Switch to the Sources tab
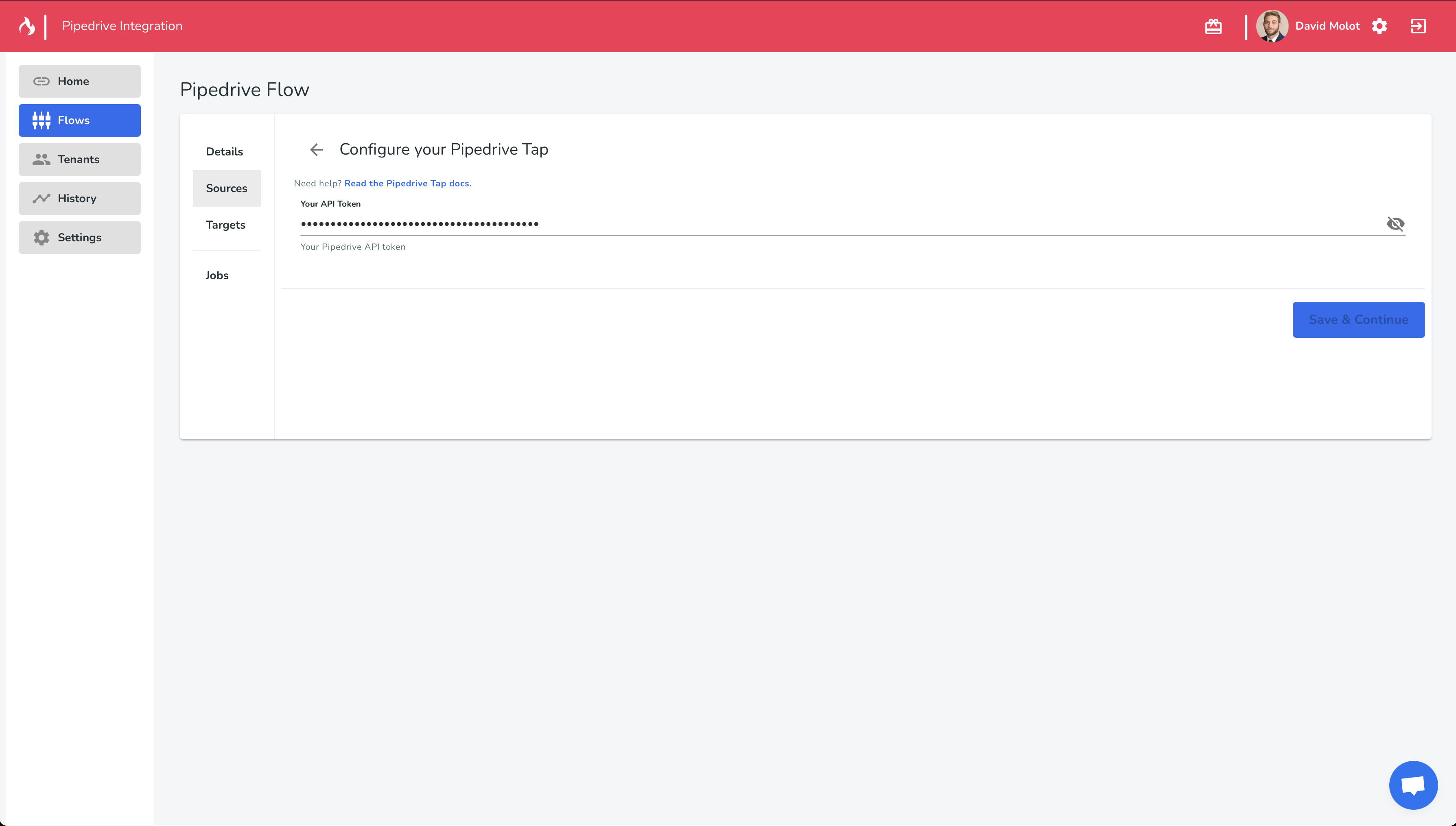 226,188
